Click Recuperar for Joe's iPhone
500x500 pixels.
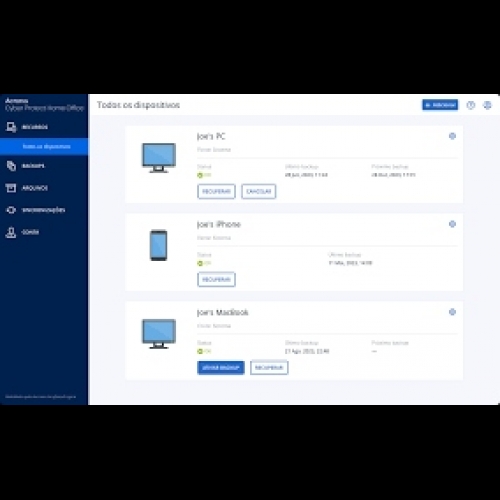pyautogui.click(x=216, y=279)
